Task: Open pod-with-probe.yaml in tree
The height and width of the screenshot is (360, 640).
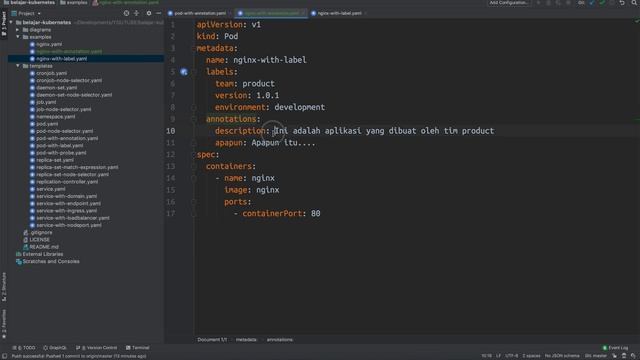Action: pos(61,153)
